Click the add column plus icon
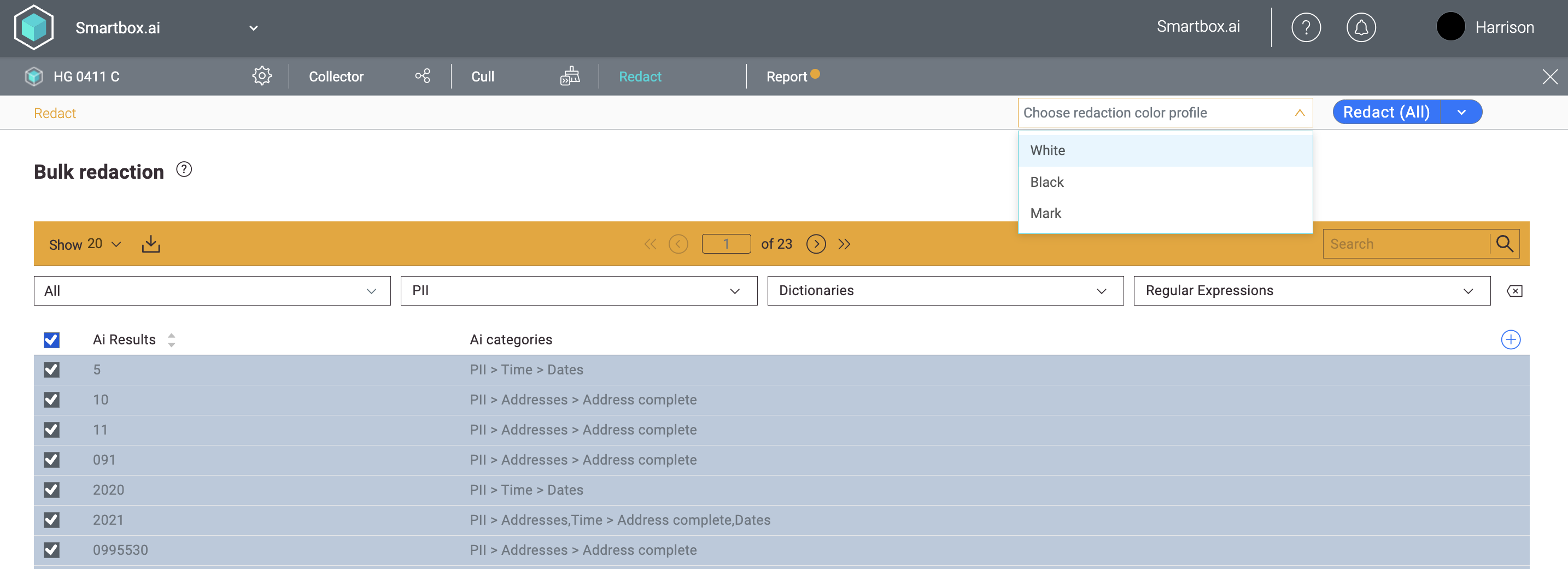Image resolution: width=1568 pixels, height=569 pixels. [1510, 339]
